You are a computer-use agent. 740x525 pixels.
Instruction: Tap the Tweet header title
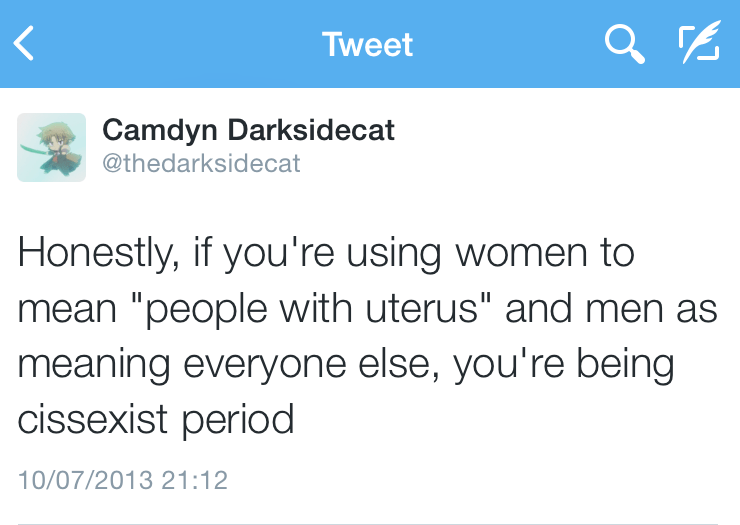point(367,45)
